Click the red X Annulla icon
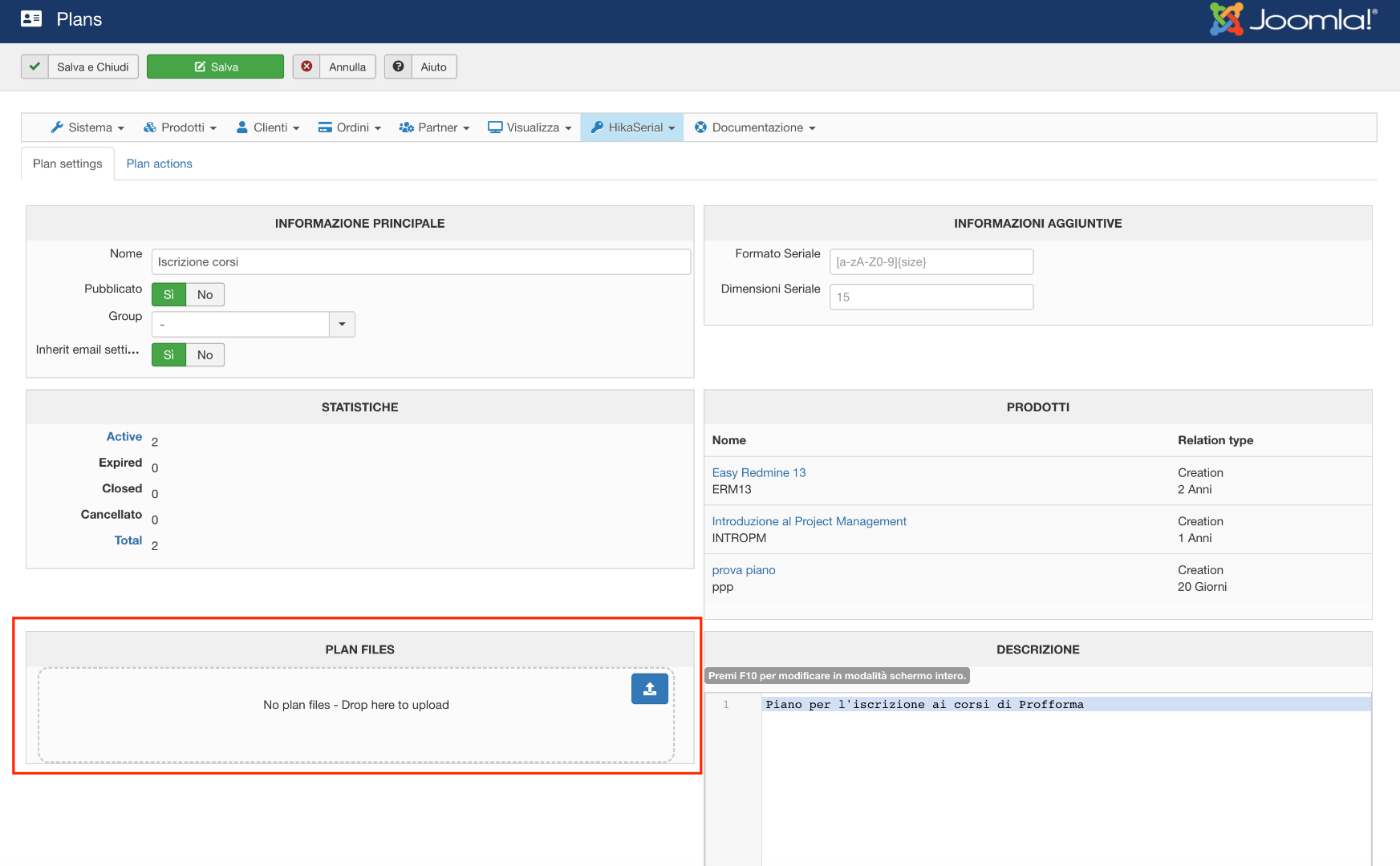Image resolution: width=1400 pixels, height=866 pixels. tap(306, 67)
